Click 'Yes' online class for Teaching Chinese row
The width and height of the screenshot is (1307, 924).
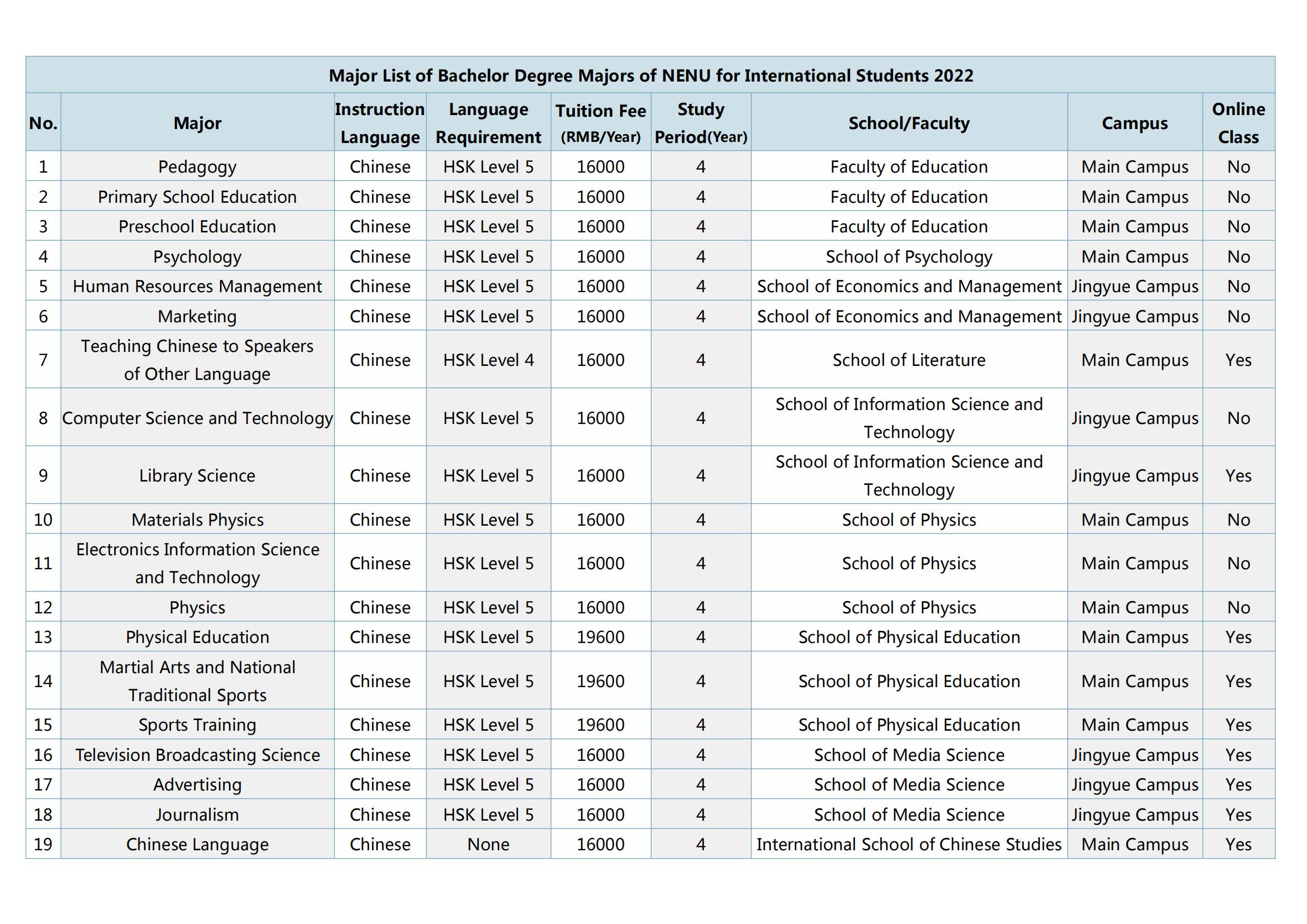[1238, 360]
